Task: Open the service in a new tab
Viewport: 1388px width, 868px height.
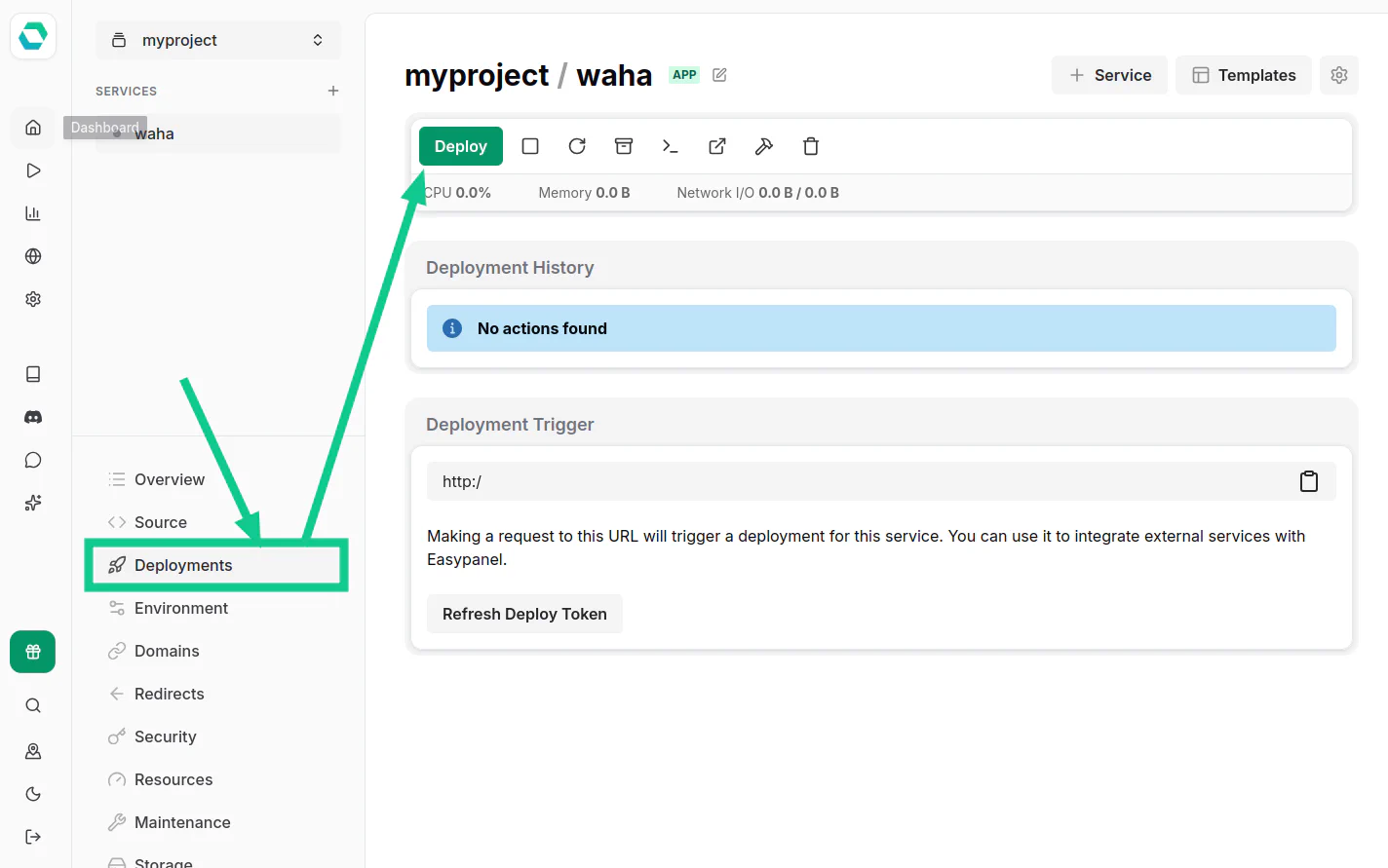Action: tap(717, 146)
